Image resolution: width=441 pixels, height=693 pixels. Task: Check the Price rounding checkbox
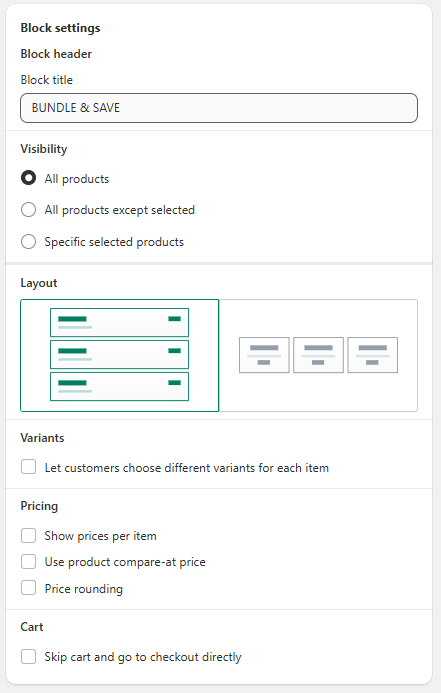[28, 588]
